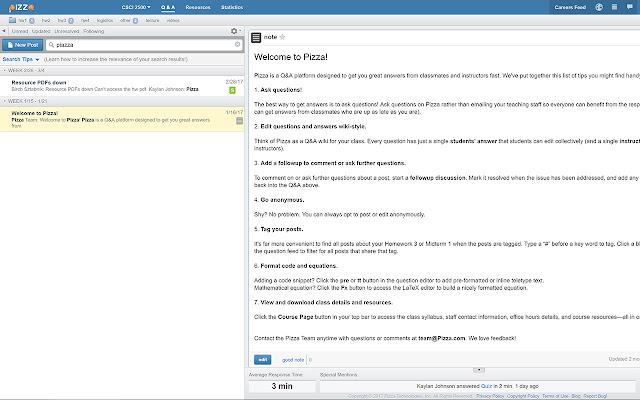
Task: Click green answered badge on Resource PDFs post
Action: point(232,90)
